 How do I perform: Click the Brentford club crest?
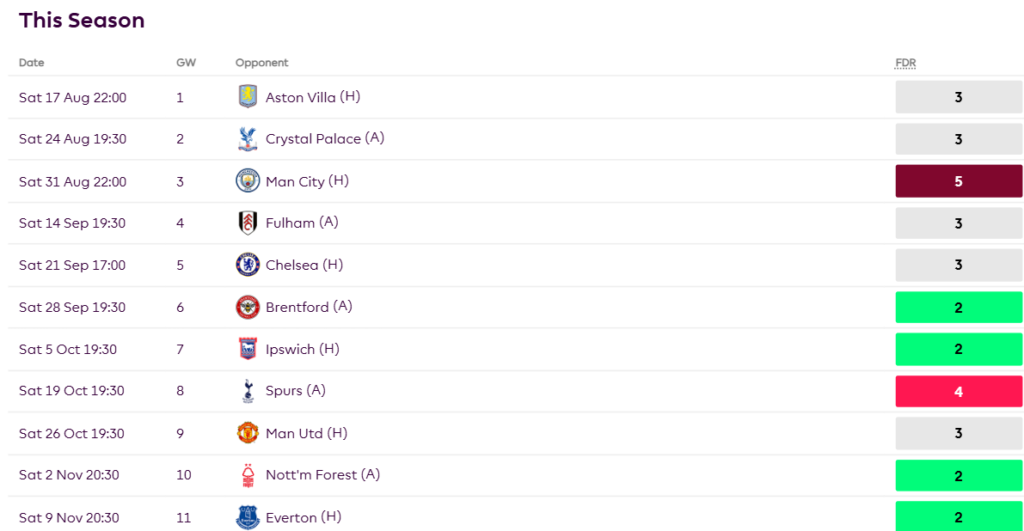[247, 307]
